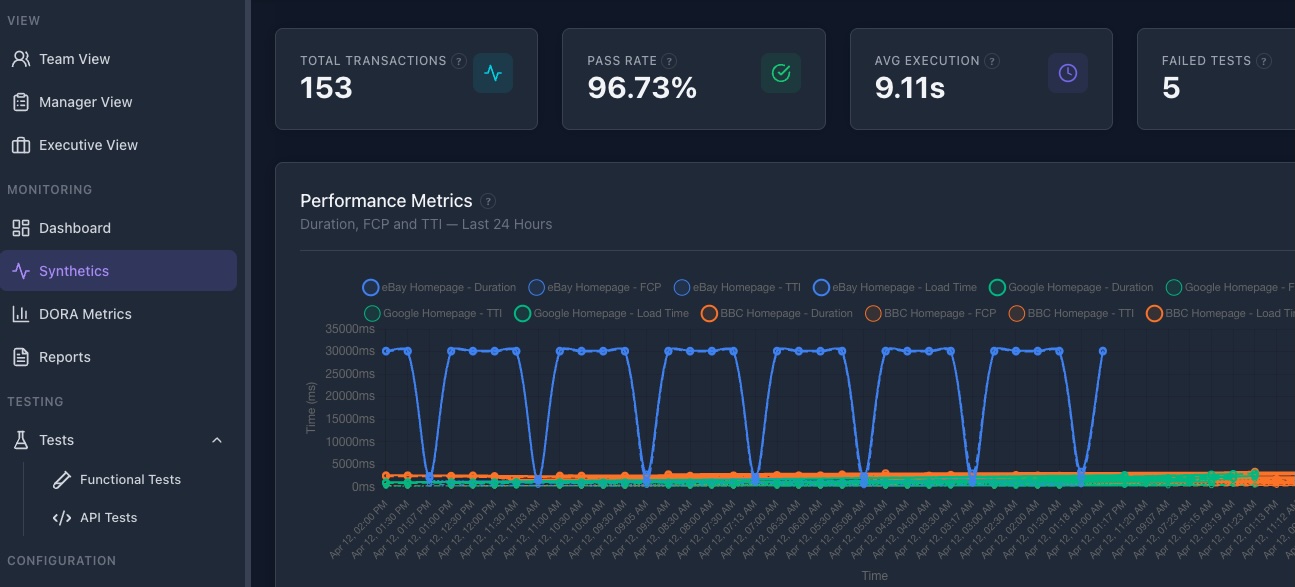Open the Total Transactions help tooltip
The image size is (1295, 587).
[x=458, y=61]
